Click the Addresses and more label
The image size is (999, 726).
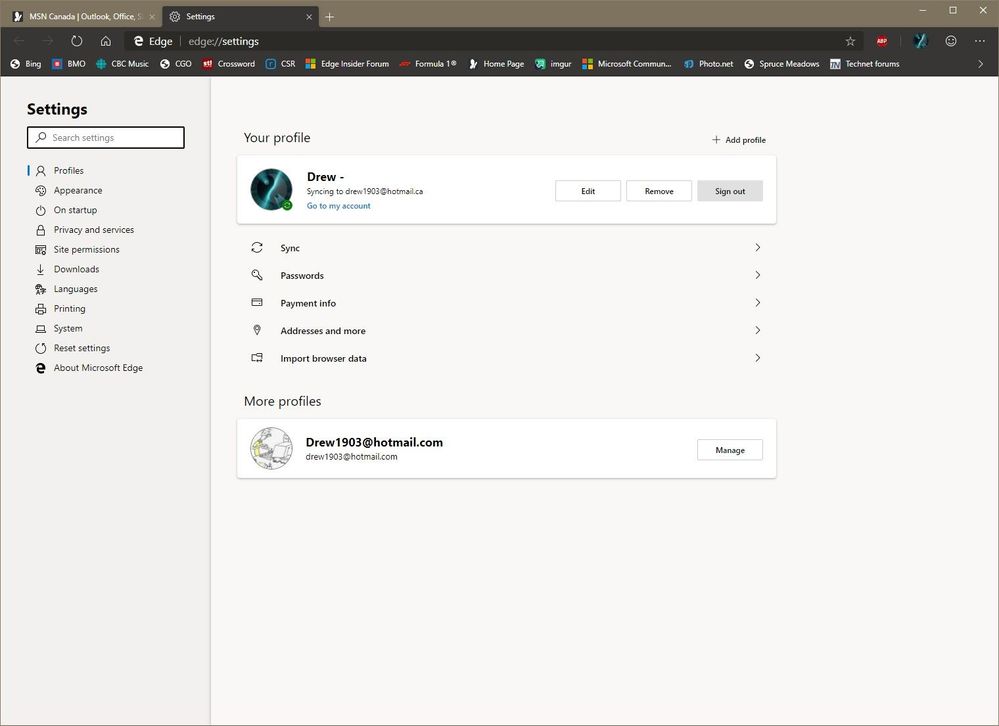point(323,331)
